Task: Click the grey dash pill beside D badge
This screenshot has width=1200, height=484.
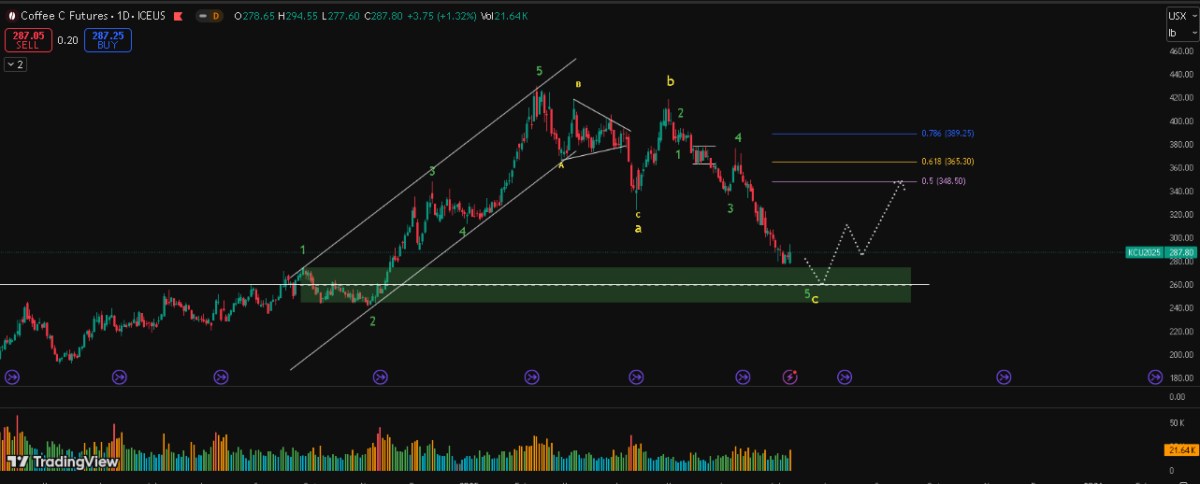Action: tap(201, 17)
